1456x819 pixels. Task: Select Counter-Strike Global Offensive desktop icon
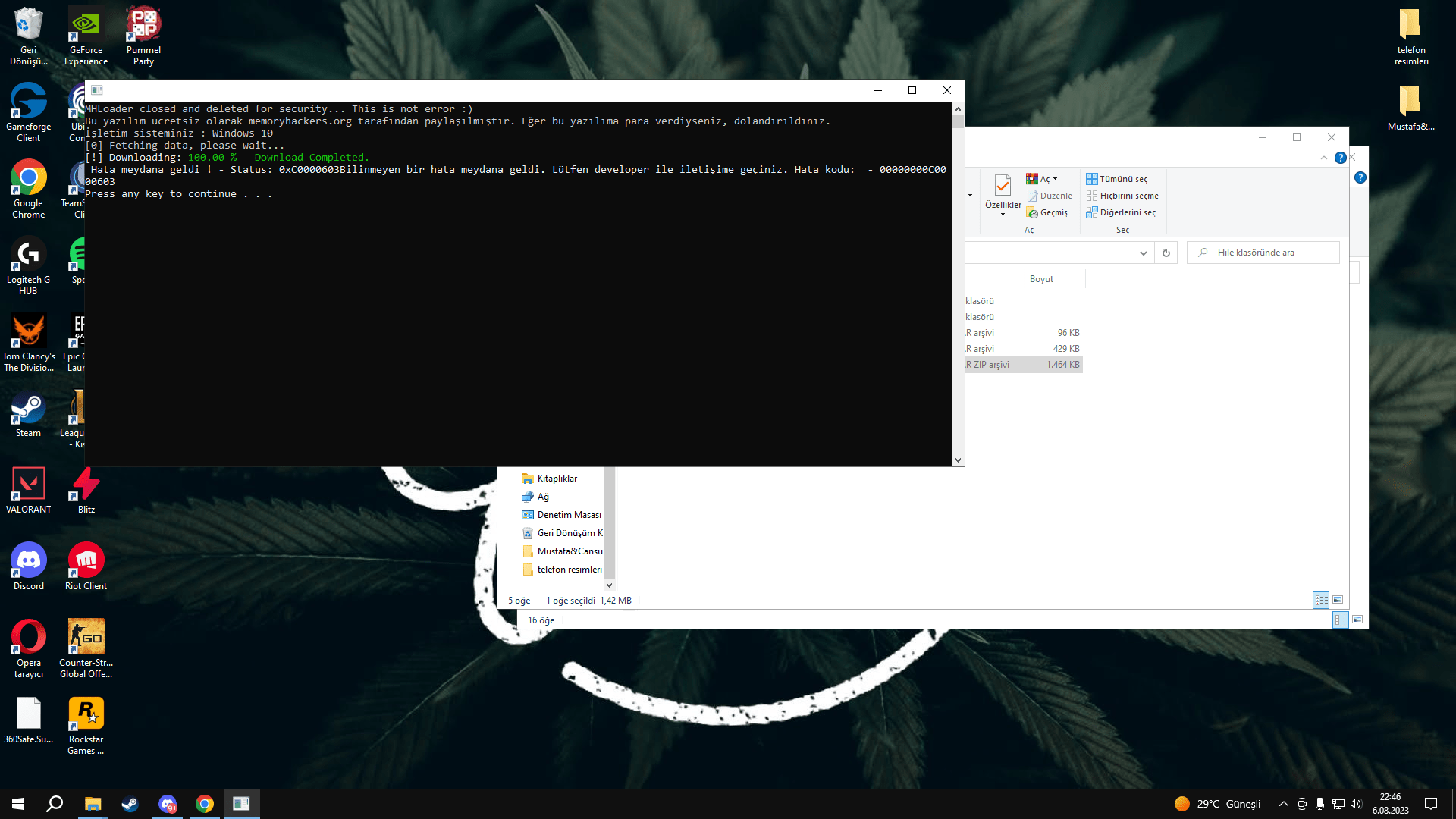86,648
